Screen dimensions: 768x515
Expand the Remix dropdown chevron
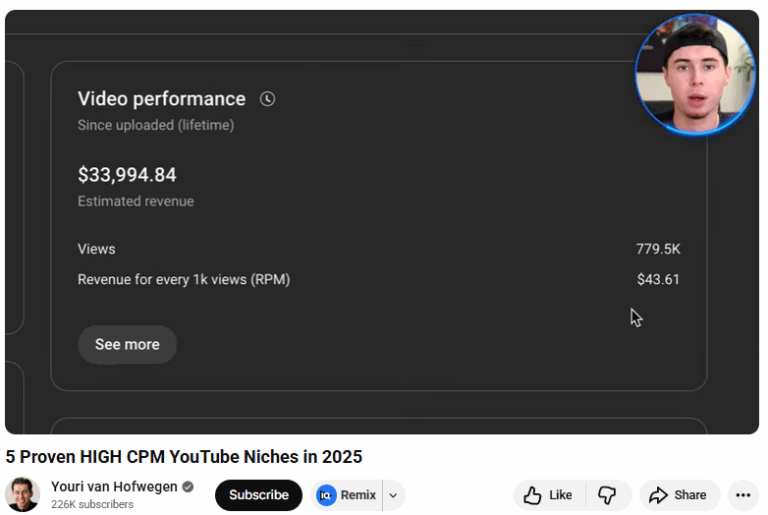tap(393, 495)
